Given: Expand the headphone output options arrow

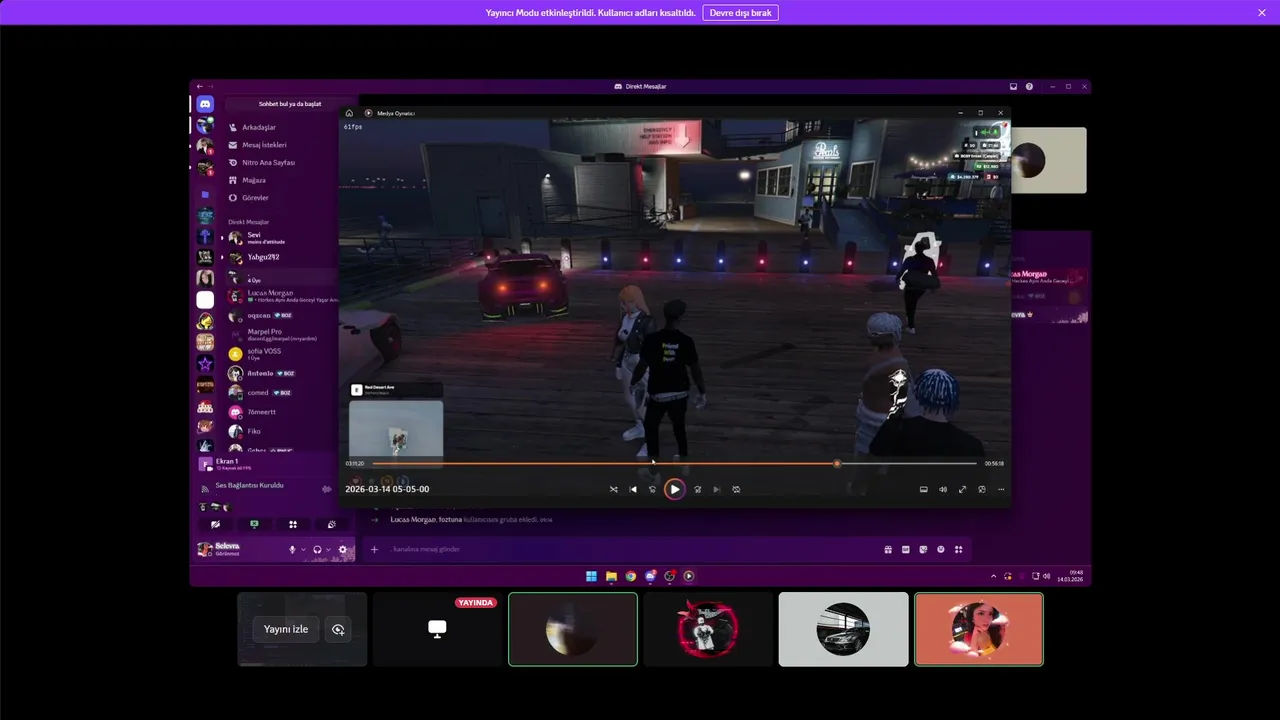Looking at the screenshot, I should (x=328, y=550).
